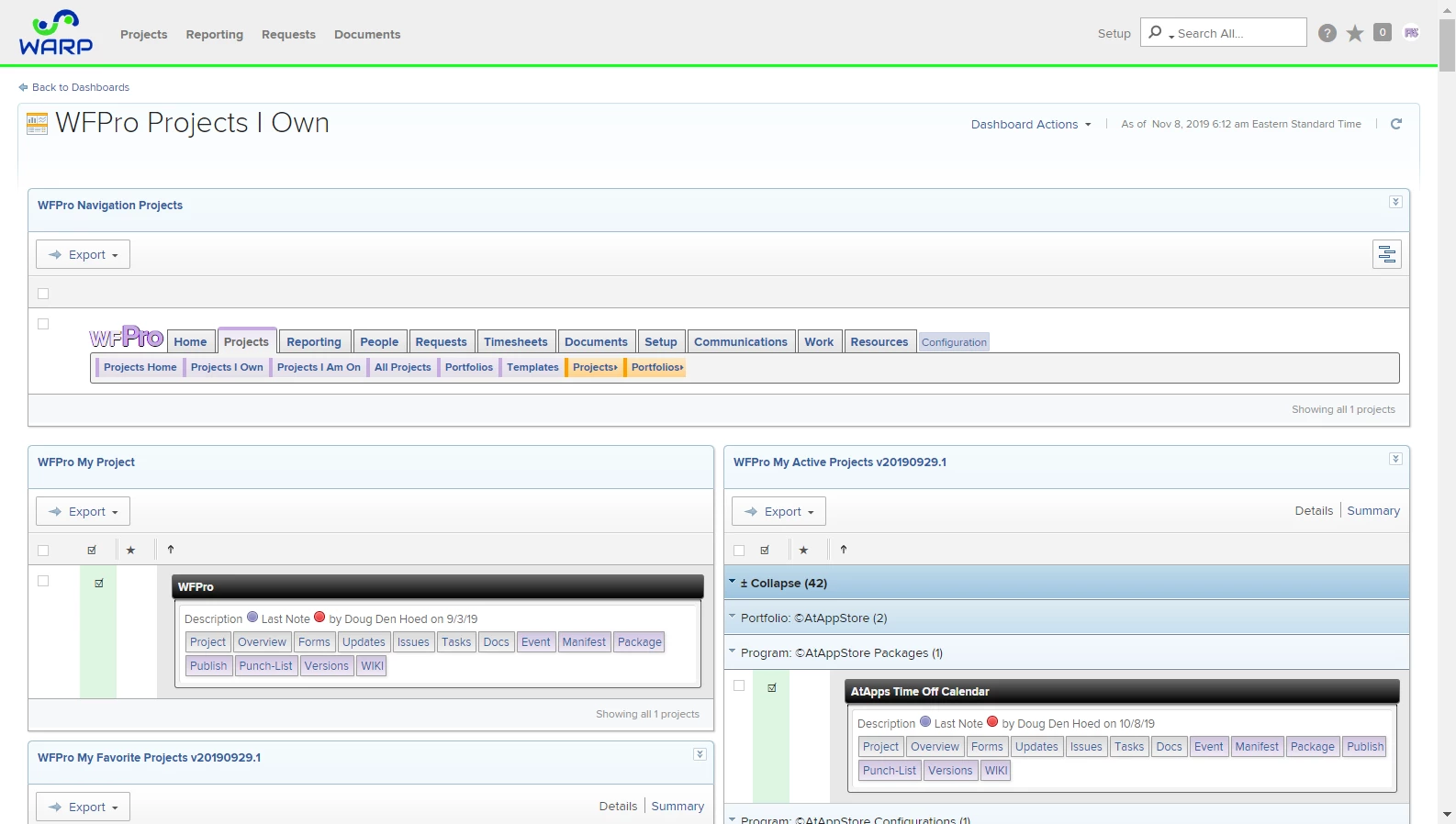The height and width of the screenshot is (824, 1456).
Task: Click Package button in AtApps Time Off Calendar
Action: click(1313, 746)
